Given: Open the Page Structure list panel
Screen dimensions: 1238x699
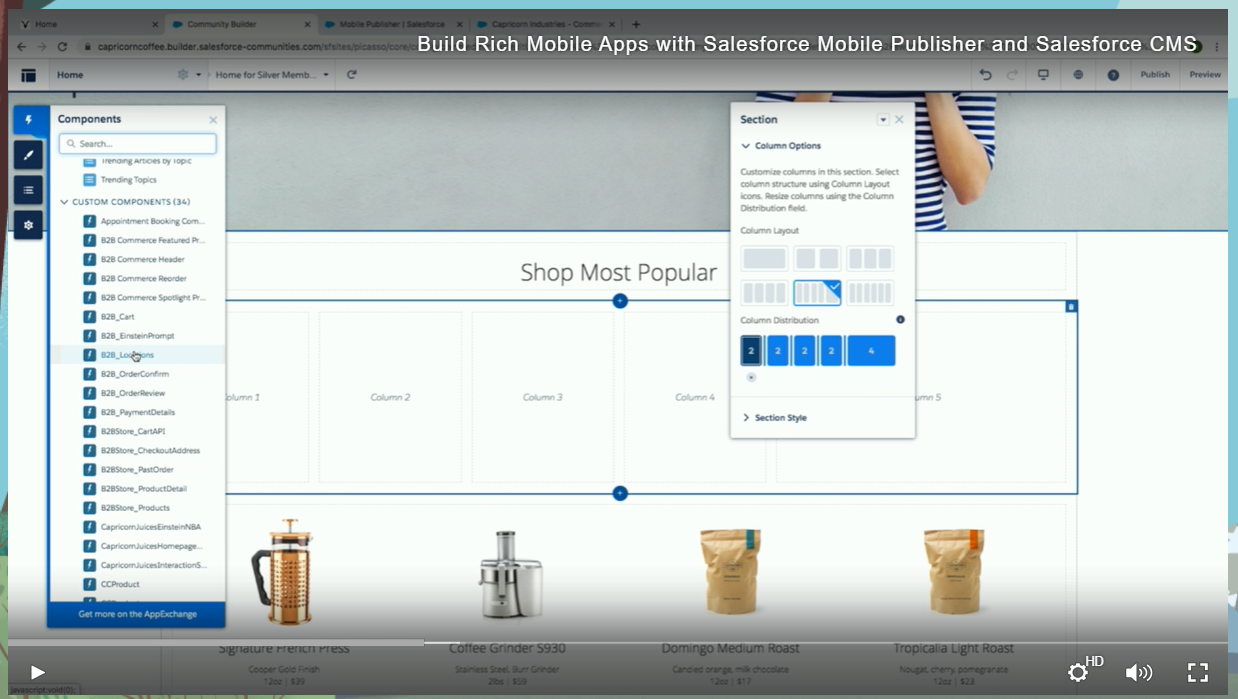Looking at the screenshot, I should click(28, 190).
